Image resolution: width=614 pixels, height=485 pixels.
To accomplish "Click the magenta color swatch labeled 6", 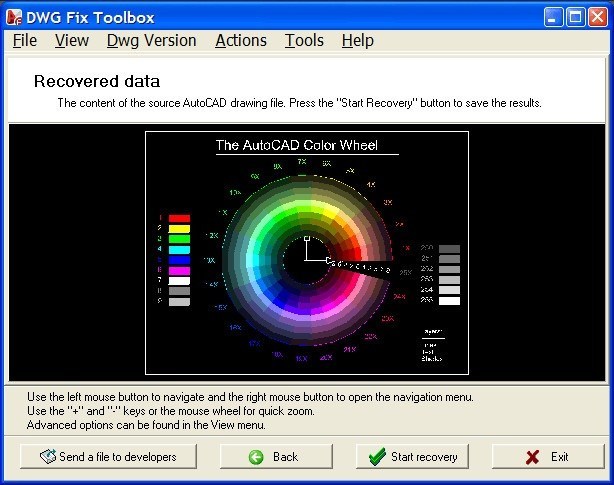I will coord(179,270).
